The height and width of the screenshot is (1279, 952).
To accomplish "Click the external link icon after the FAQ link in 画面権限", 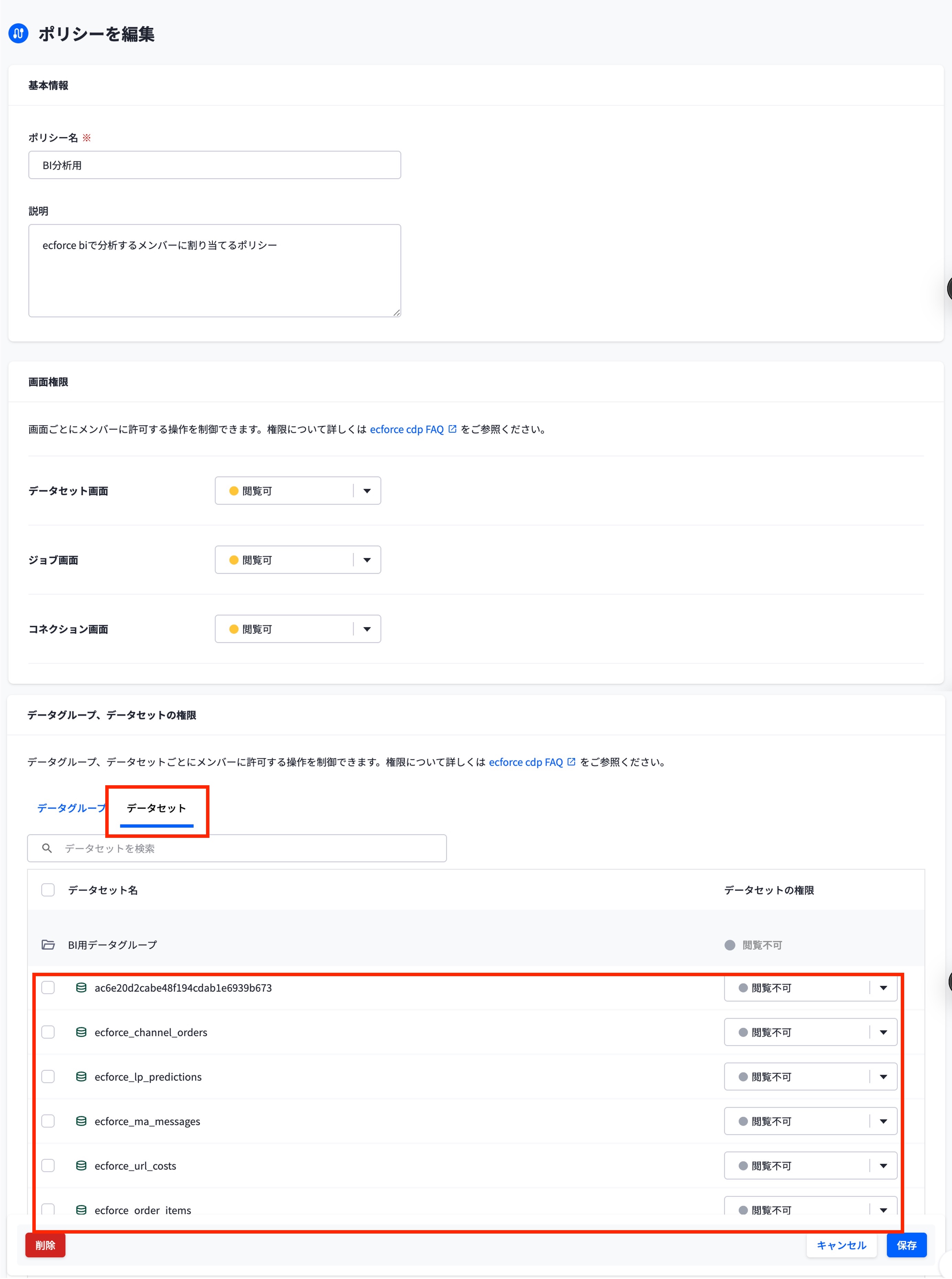I will [x=452, y=429].
